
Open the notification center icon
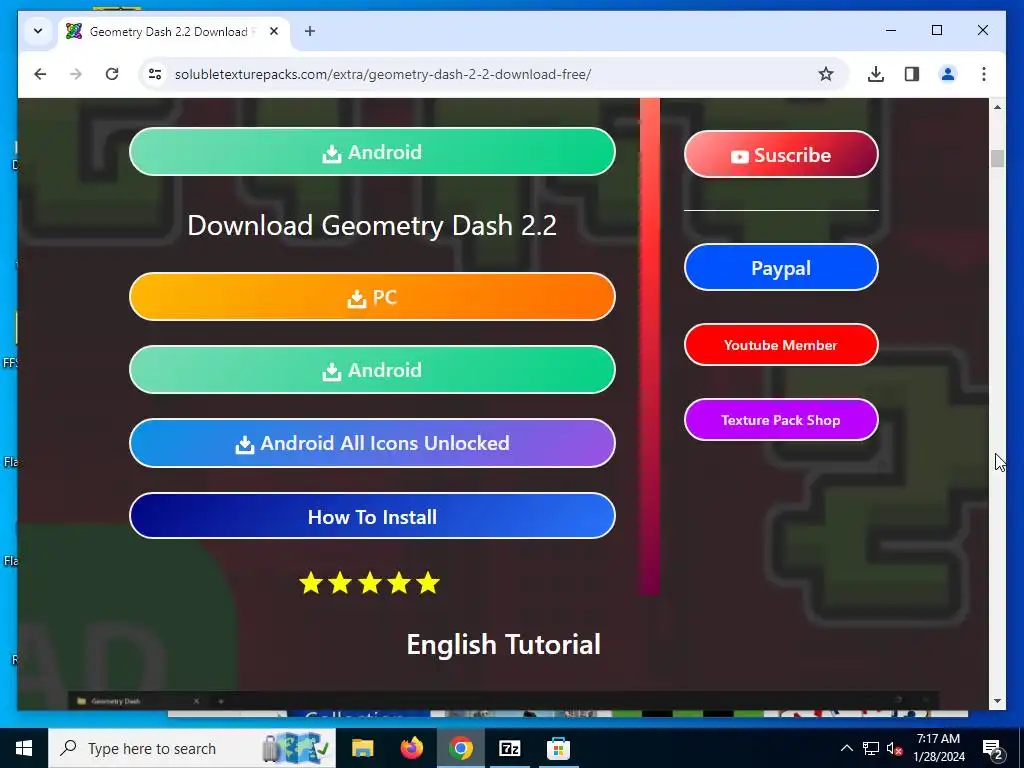[x=993, y=748]
